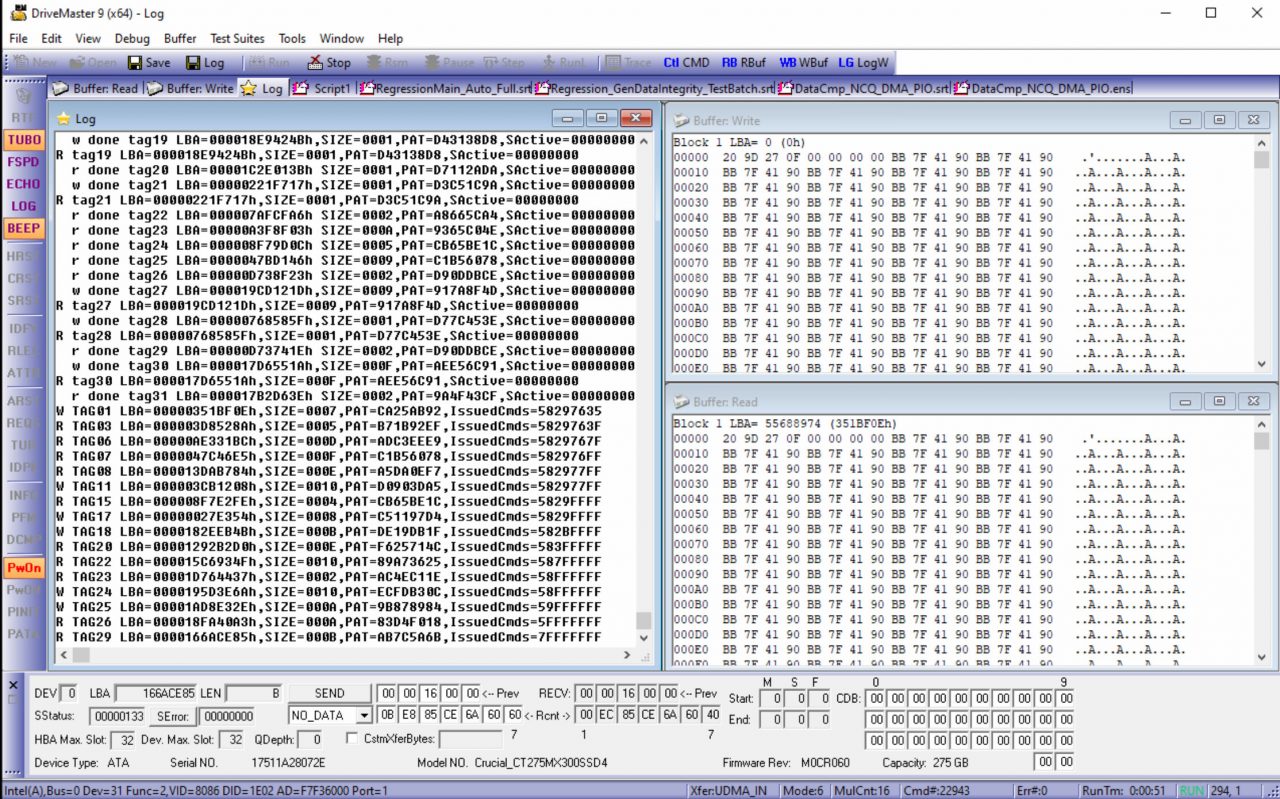Open the LogW log window tool
Screen dimensions: 1280x799
point(862,62)
